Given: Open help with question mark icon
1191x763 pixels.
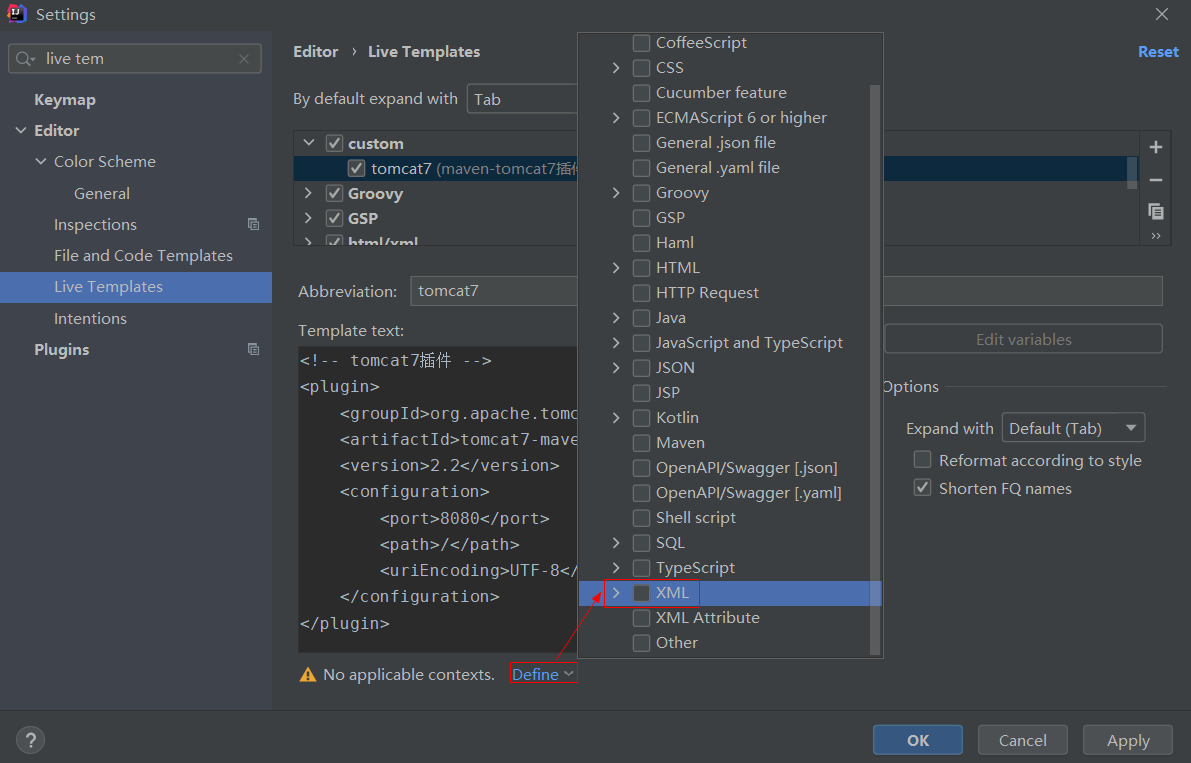Looking at the screenshot, I should tap(30, 740).
